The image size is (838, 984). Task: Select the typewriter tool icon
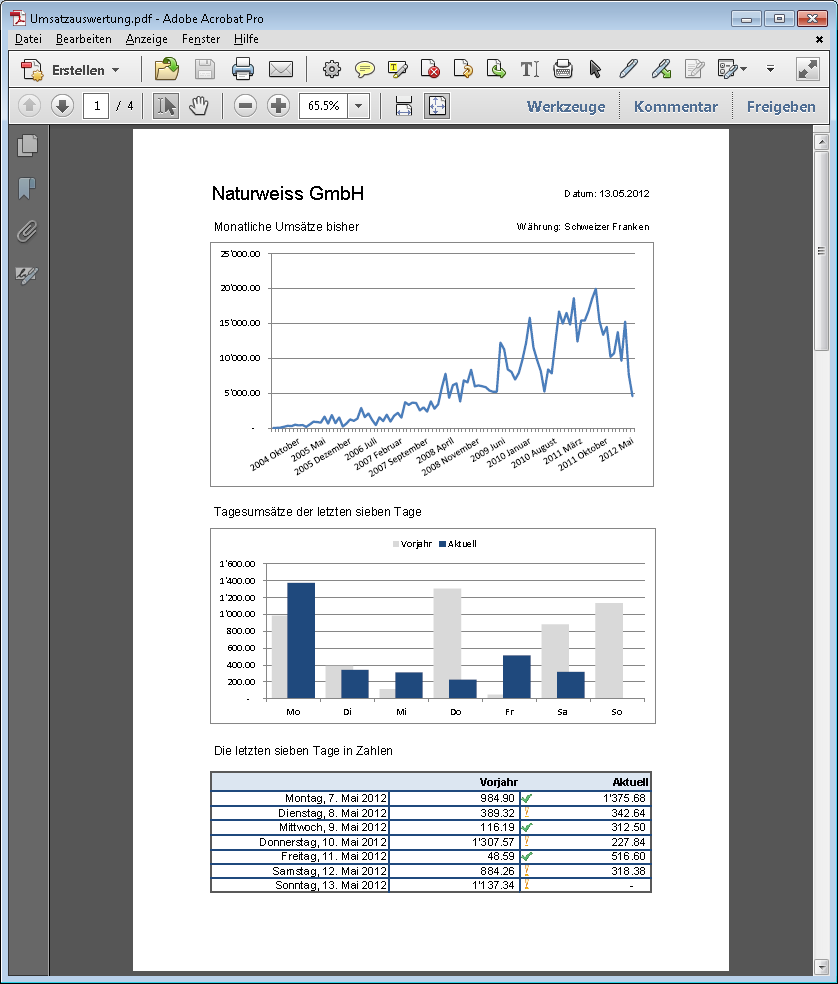click(562, 69)
